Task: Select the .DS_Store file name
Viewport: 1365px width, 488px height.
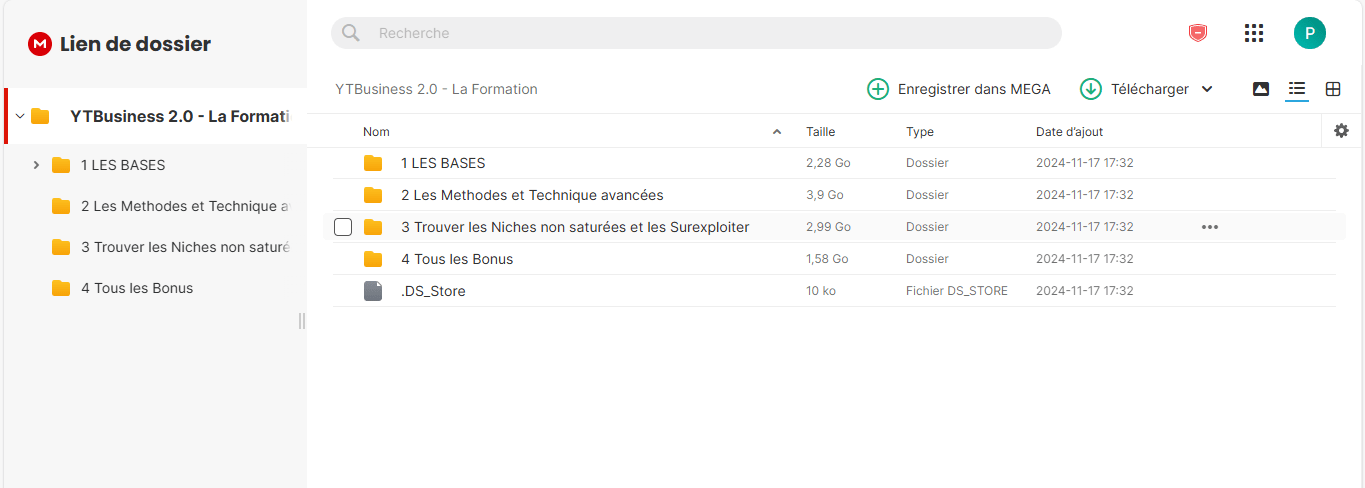Action: point(433,291)
